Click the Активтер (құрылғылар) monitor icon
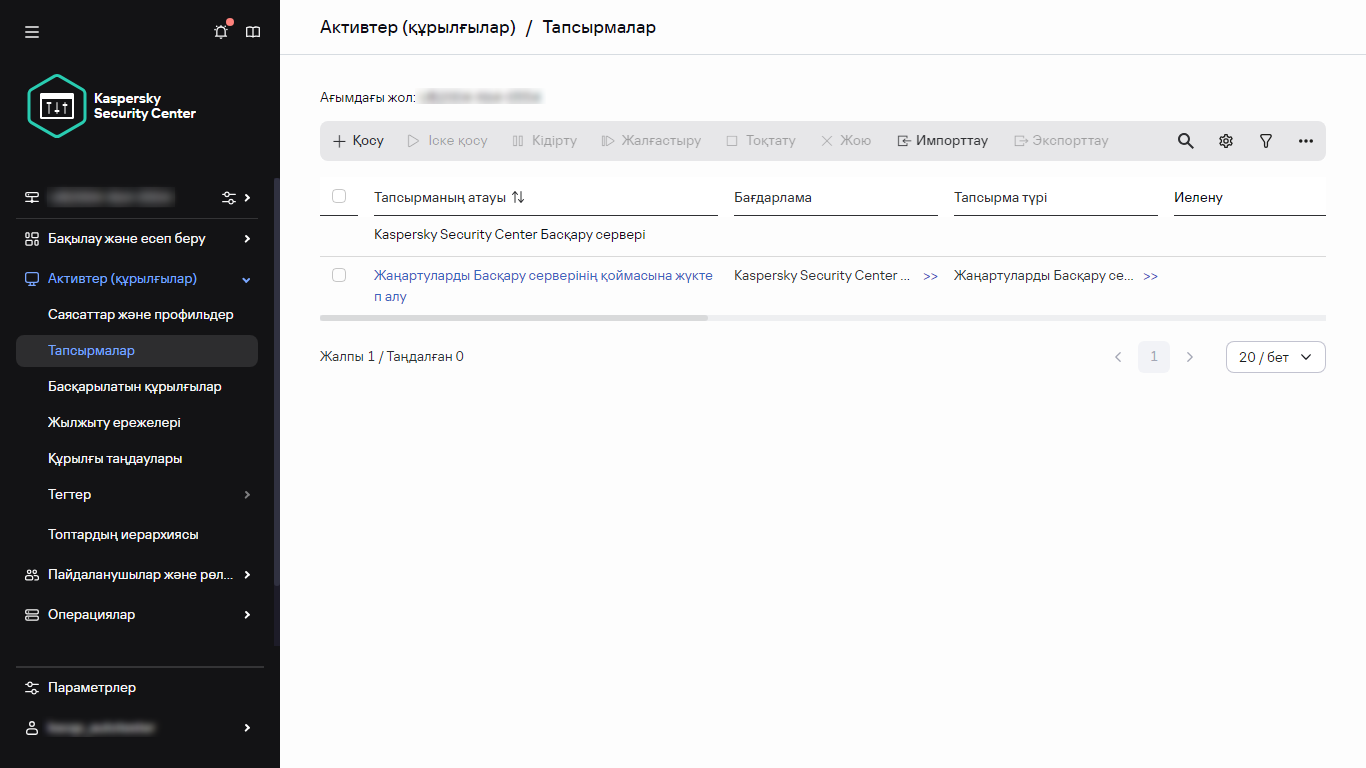This screenshot has height=768, width=1366. (x=32, y=279)
